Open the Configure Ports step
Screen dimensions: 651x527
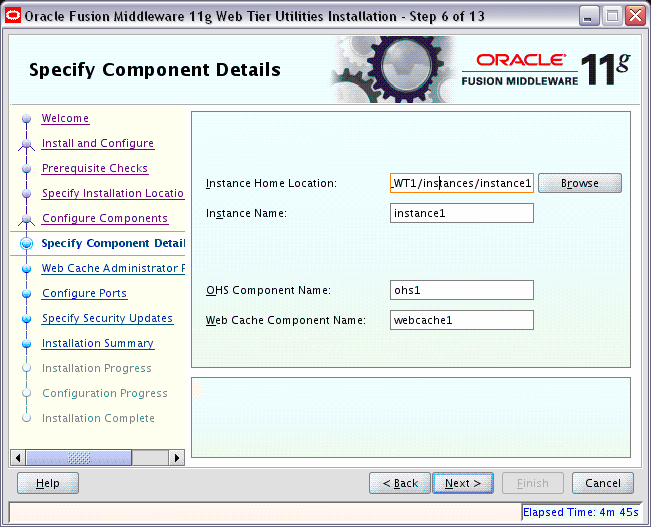pyautogui.click(x=84, y=293)
